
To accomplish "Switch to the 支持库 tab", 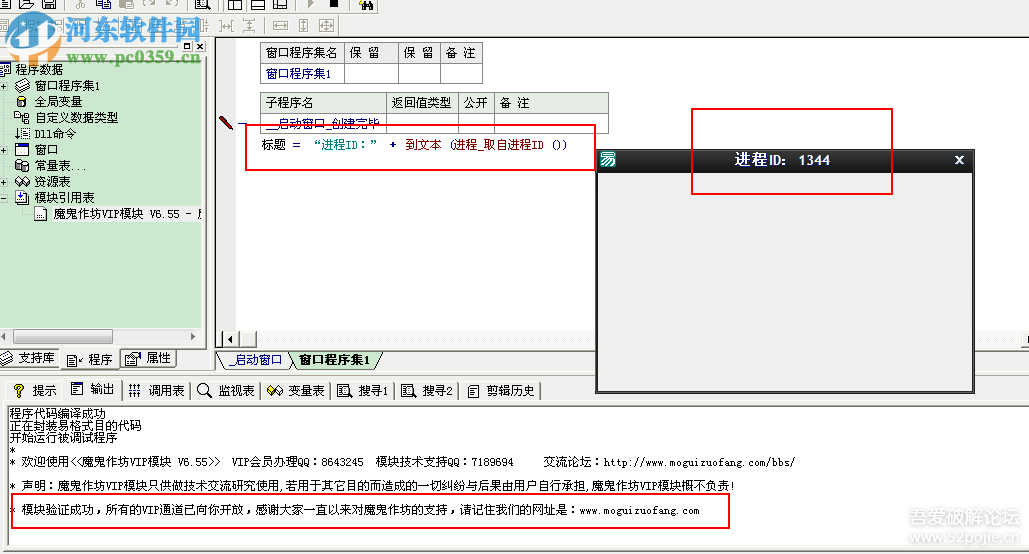I will (30, 358).
